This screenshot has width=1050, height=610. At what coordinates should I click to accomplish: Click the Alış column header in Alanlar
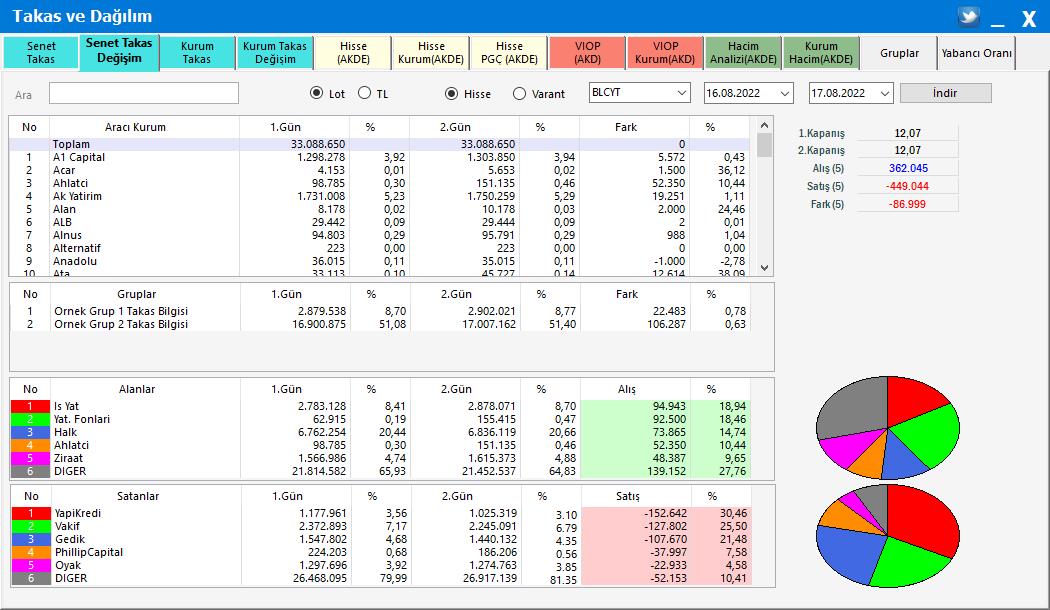coord(627,389)
